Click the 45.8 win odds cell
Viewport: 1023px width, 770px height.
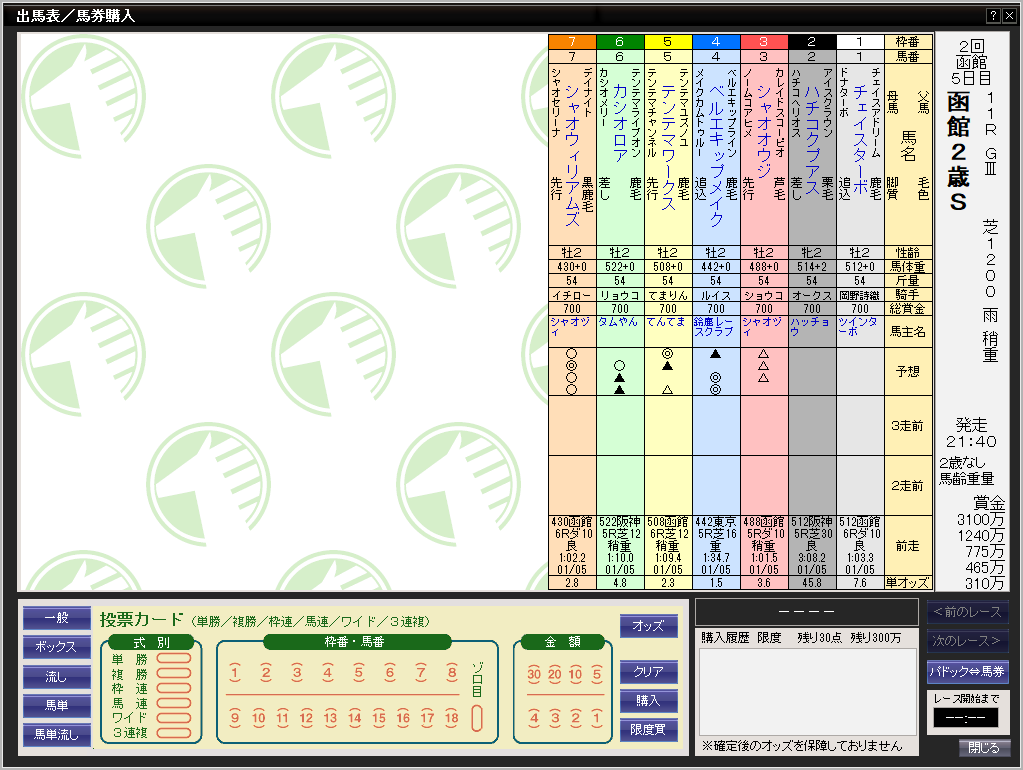pyautogui.click(x=812, y=583)
